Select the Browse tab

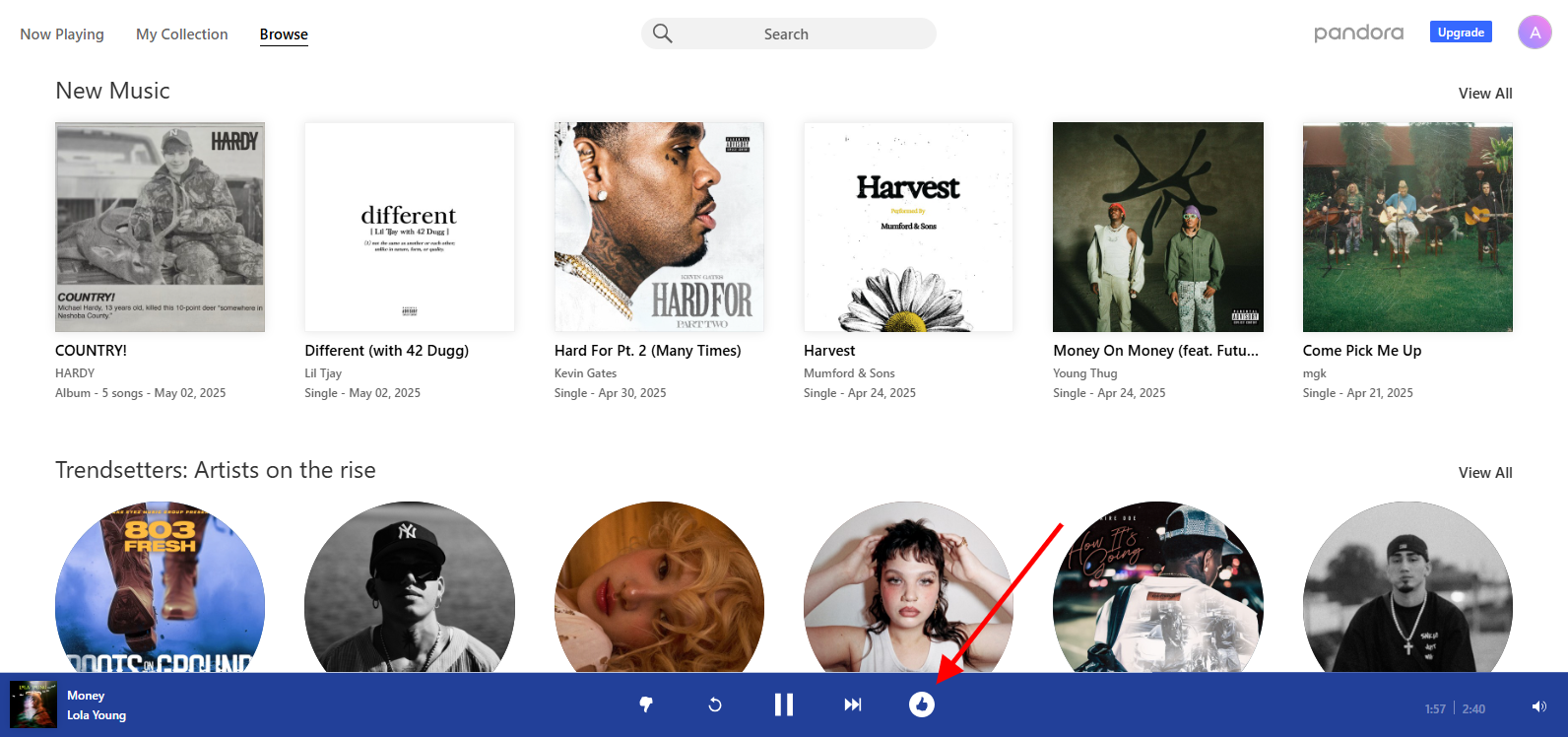284,34
